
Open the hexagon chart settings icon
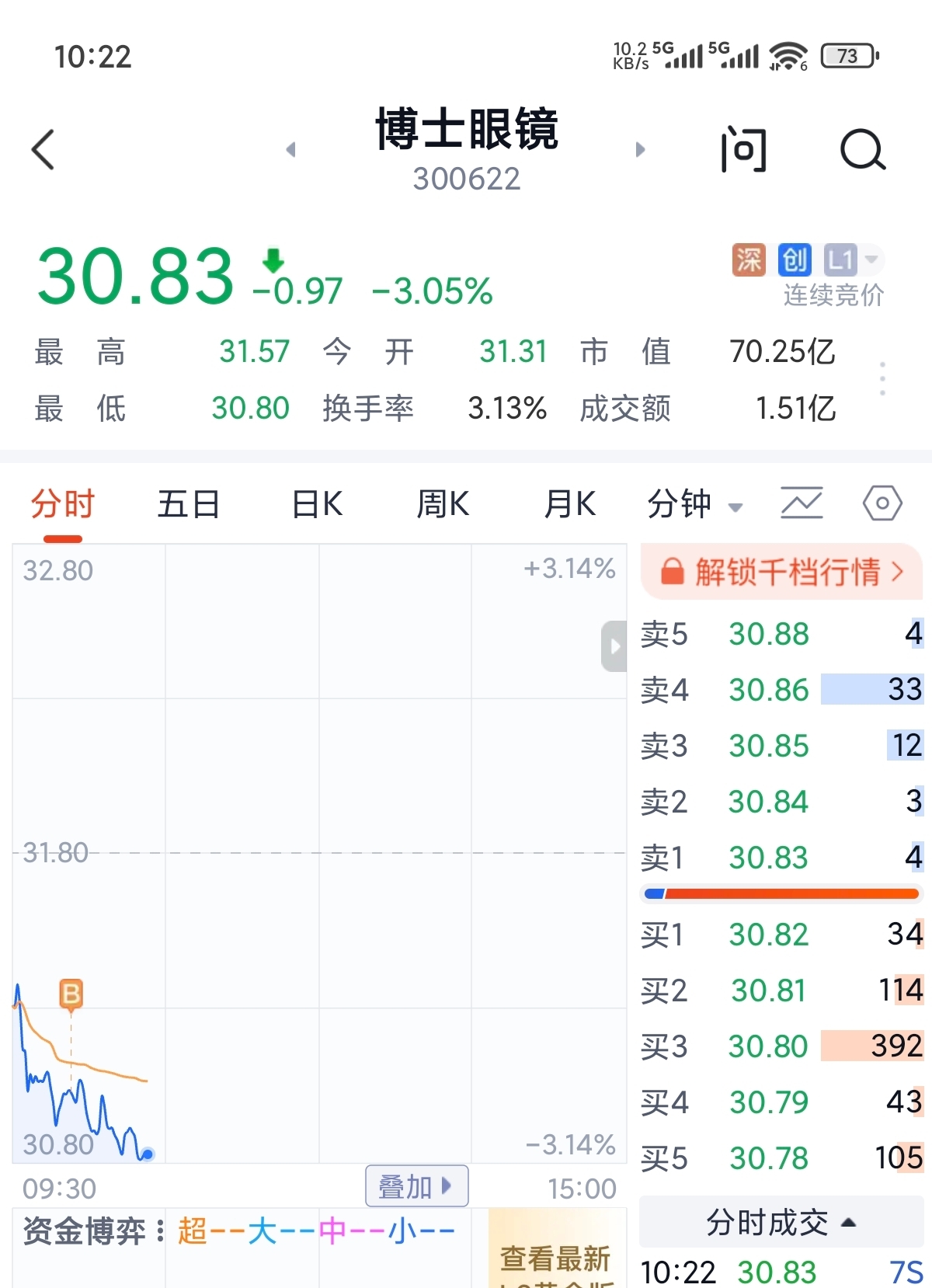coord(882,503)
